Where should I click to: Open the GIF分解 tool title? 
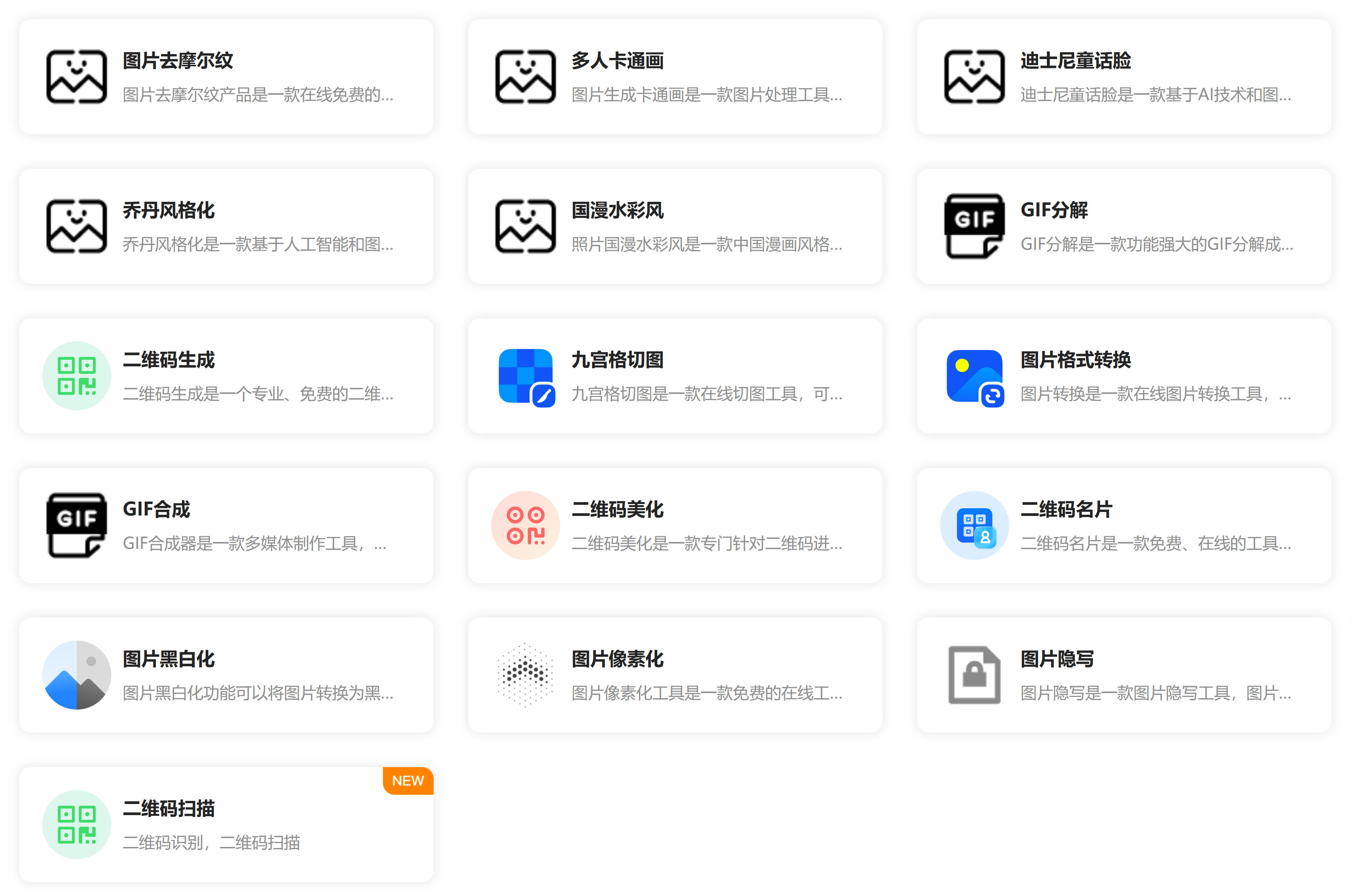point(1054,210)
